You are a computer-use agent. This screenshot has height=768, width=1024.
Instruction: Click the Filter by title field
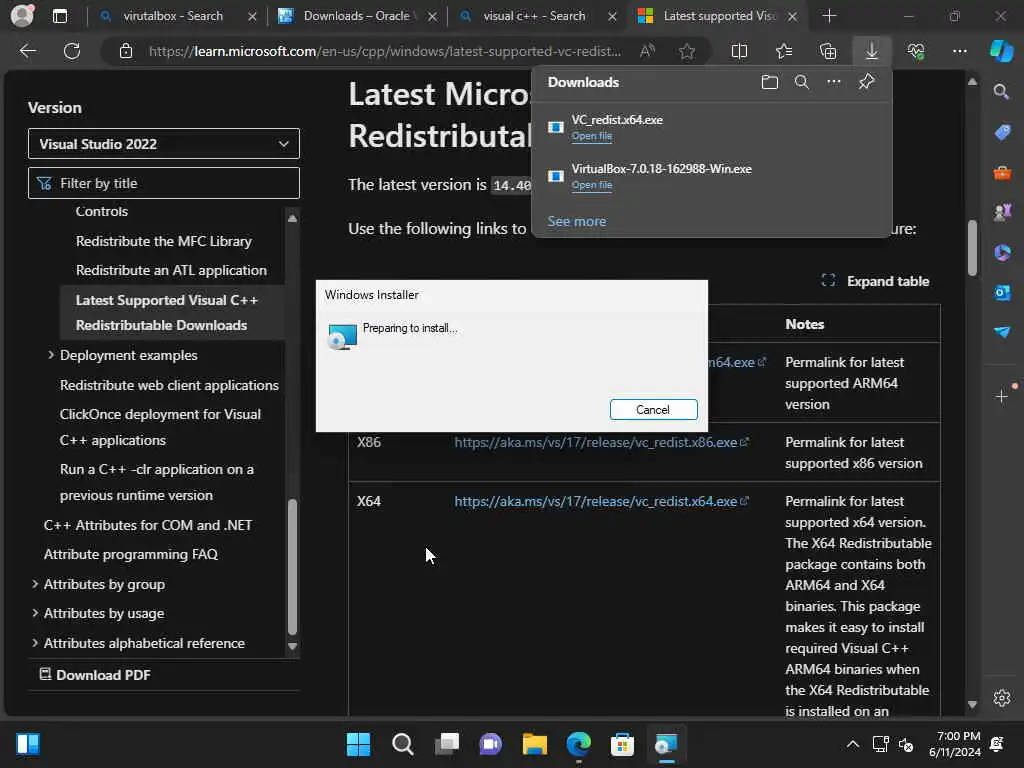pyautogui.click(x=164, y=183)
